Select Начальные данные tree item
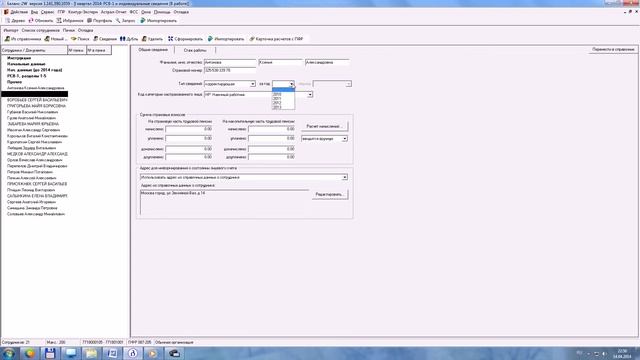The width and height of the screenshot is (640, 360). click(26, 64)
